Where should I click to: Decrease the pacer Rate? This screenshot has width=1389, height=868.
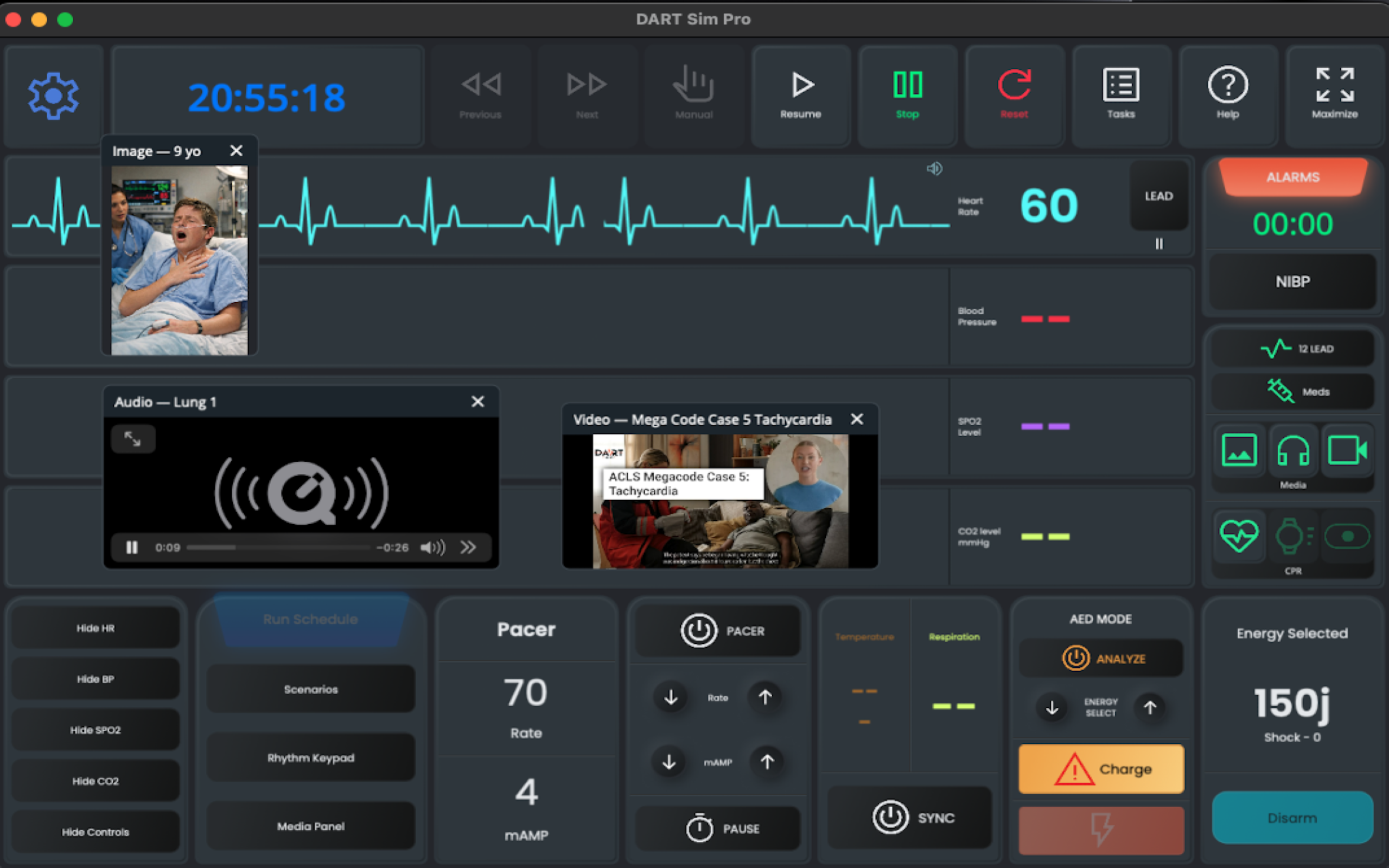[x=671, y=698]
